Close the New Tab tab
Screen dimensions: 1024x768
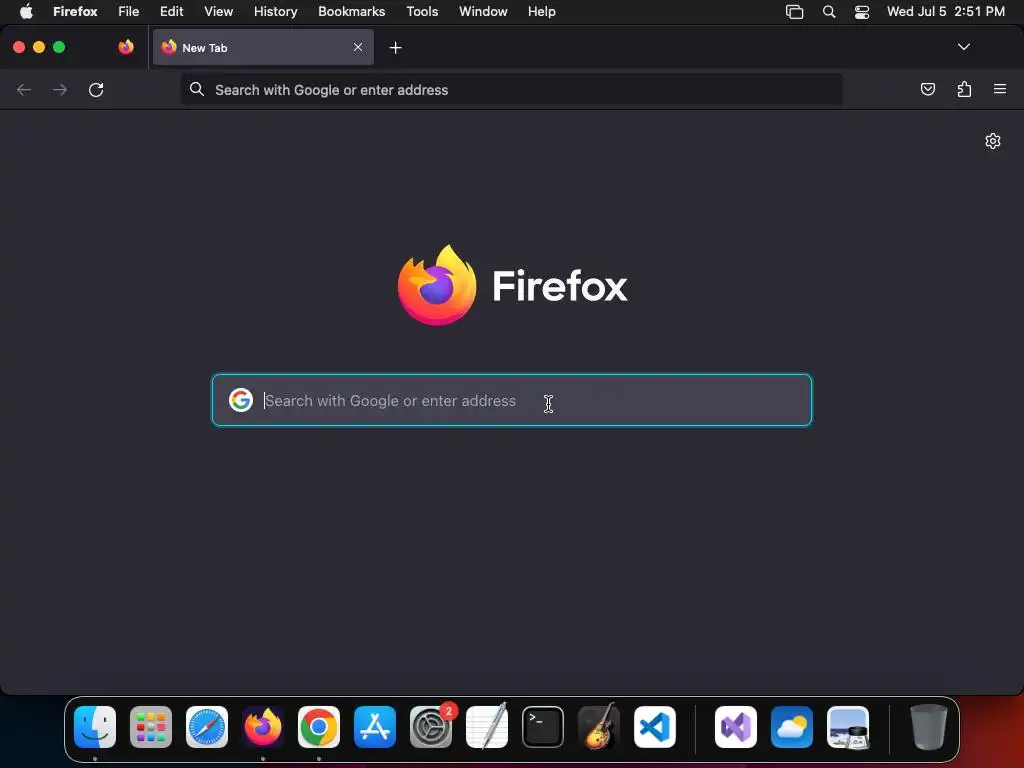click(358, 47)
